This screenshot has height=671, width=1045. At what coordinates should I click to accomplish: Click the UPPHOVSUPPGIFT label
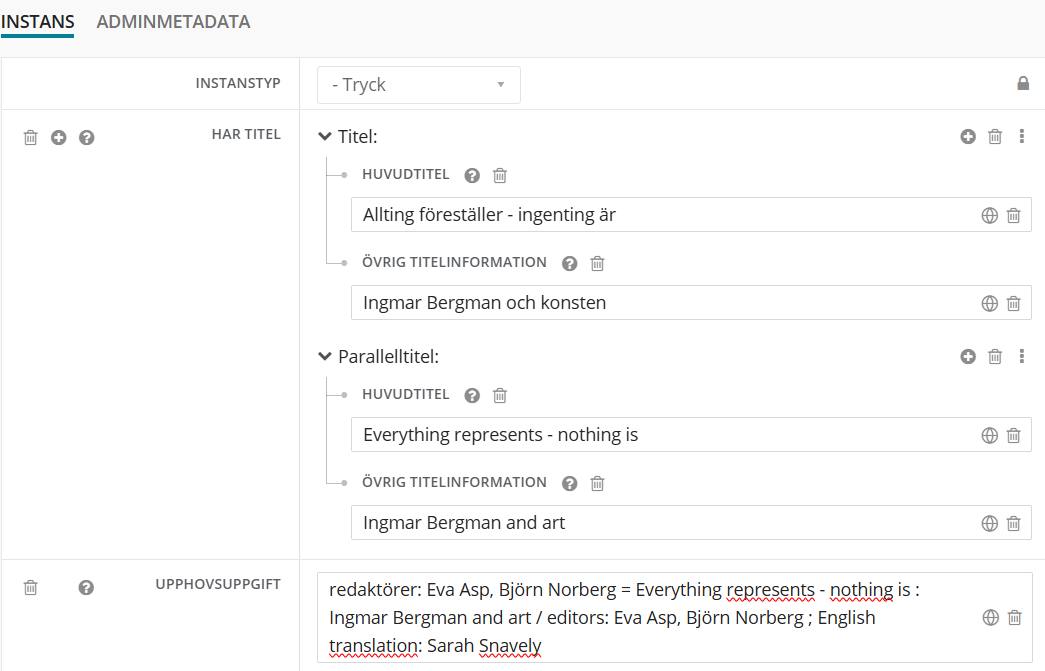[x=218, y=584]
